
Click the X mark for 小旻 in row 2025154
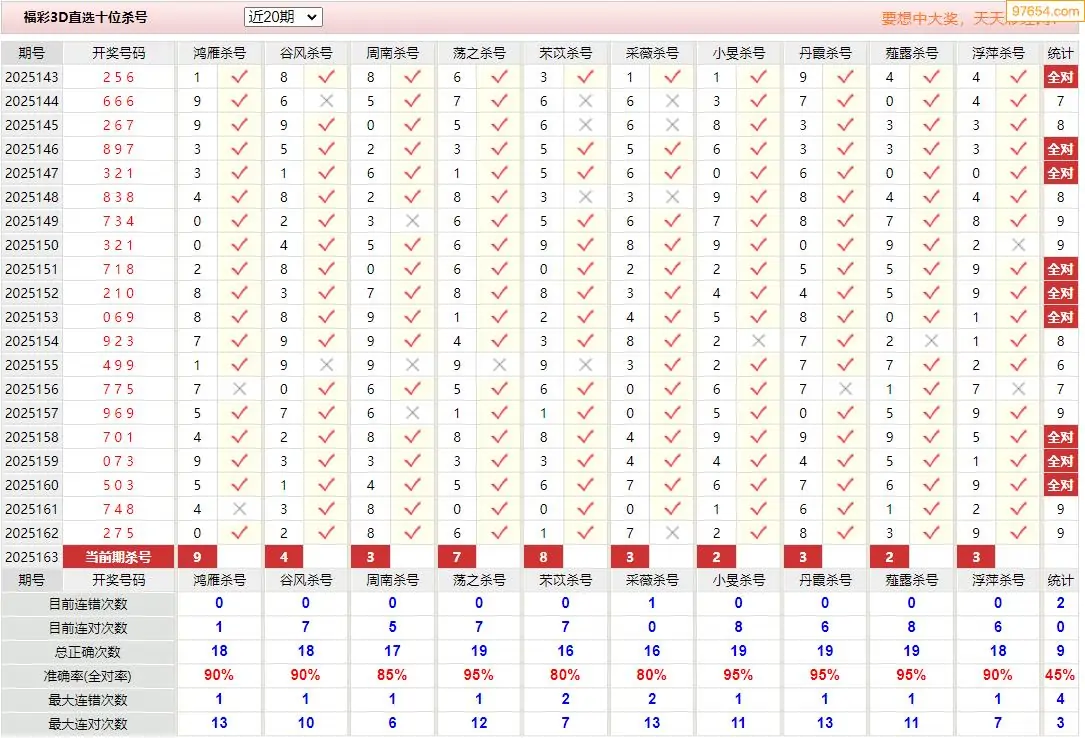point(758,341)
